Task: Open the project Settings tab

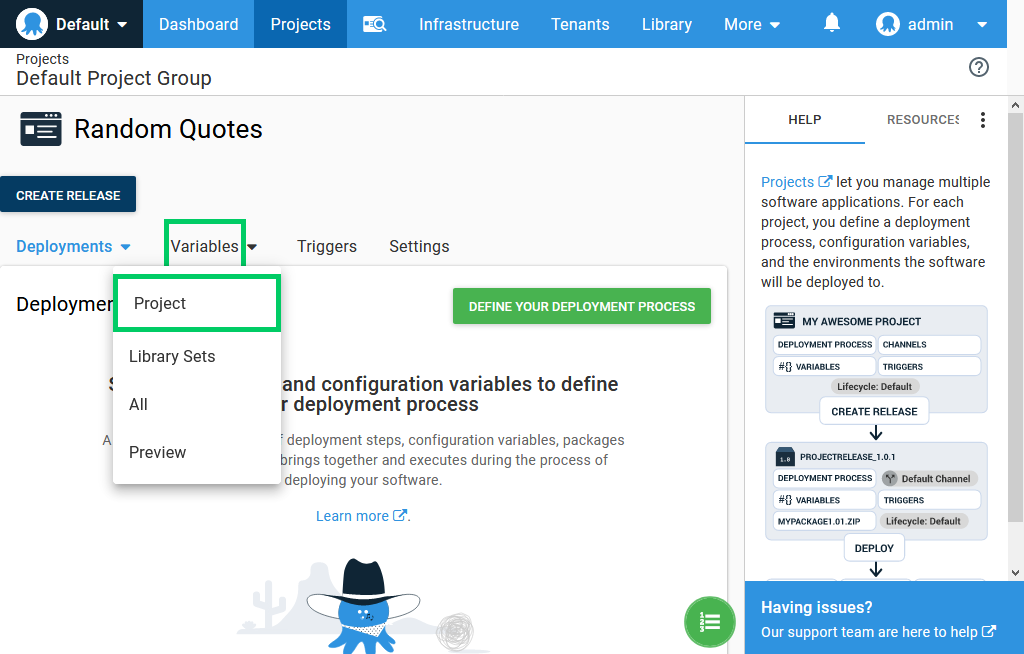Action: coord(419,246)
